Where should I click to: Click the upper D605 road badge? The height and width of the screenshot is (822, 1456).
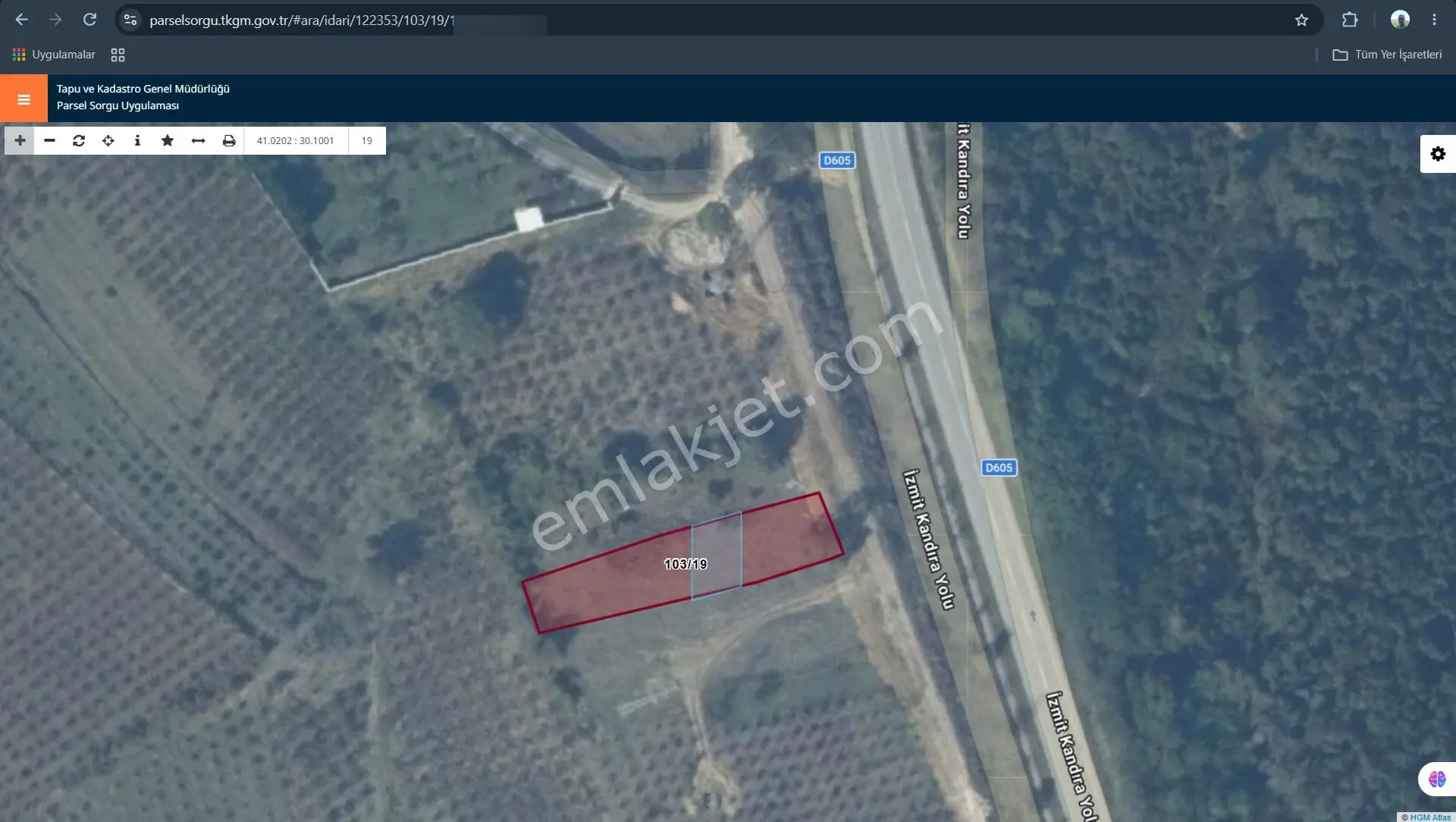pos(837,160)
